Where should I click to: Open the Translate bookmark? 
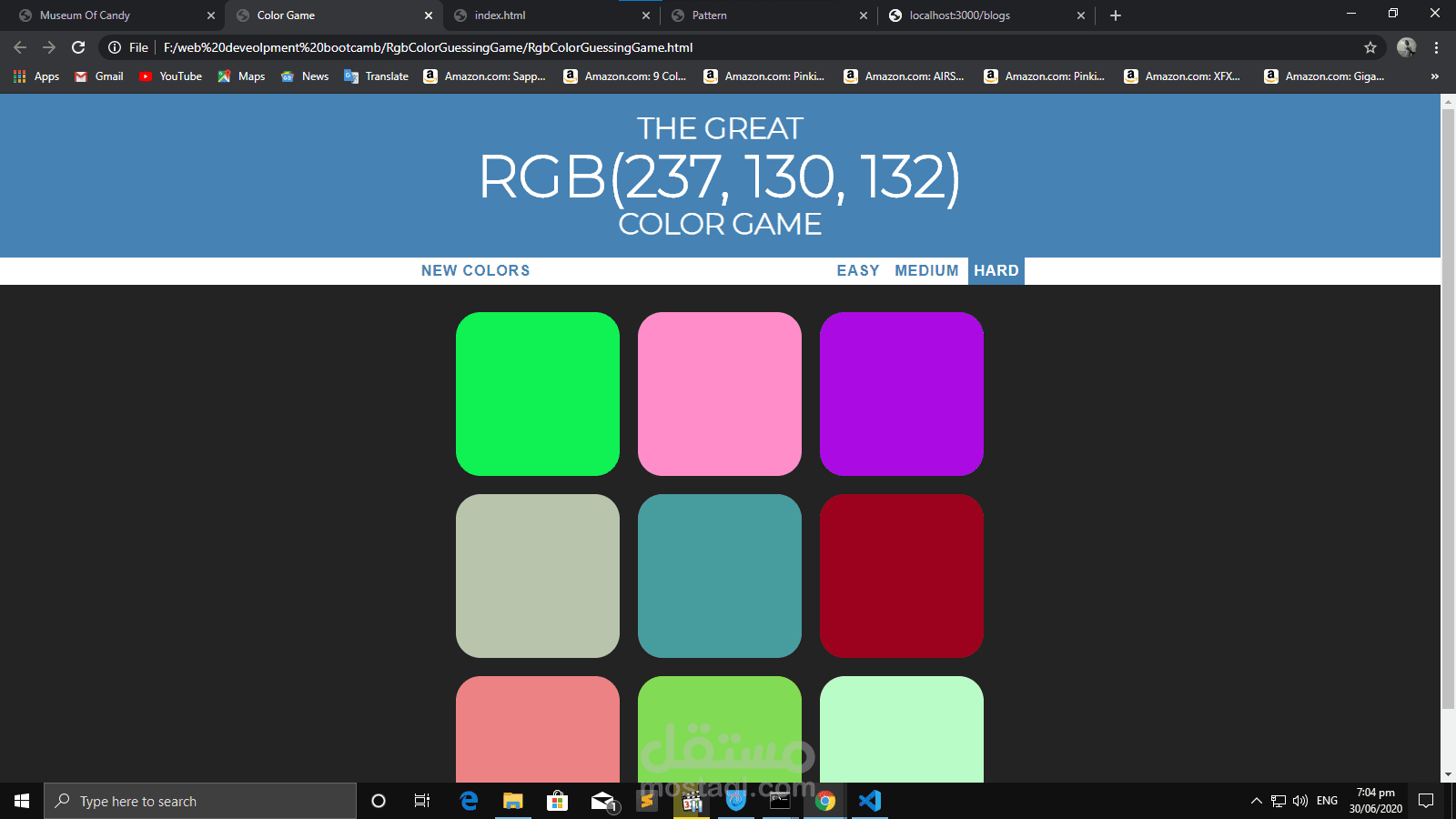(375, 76)
